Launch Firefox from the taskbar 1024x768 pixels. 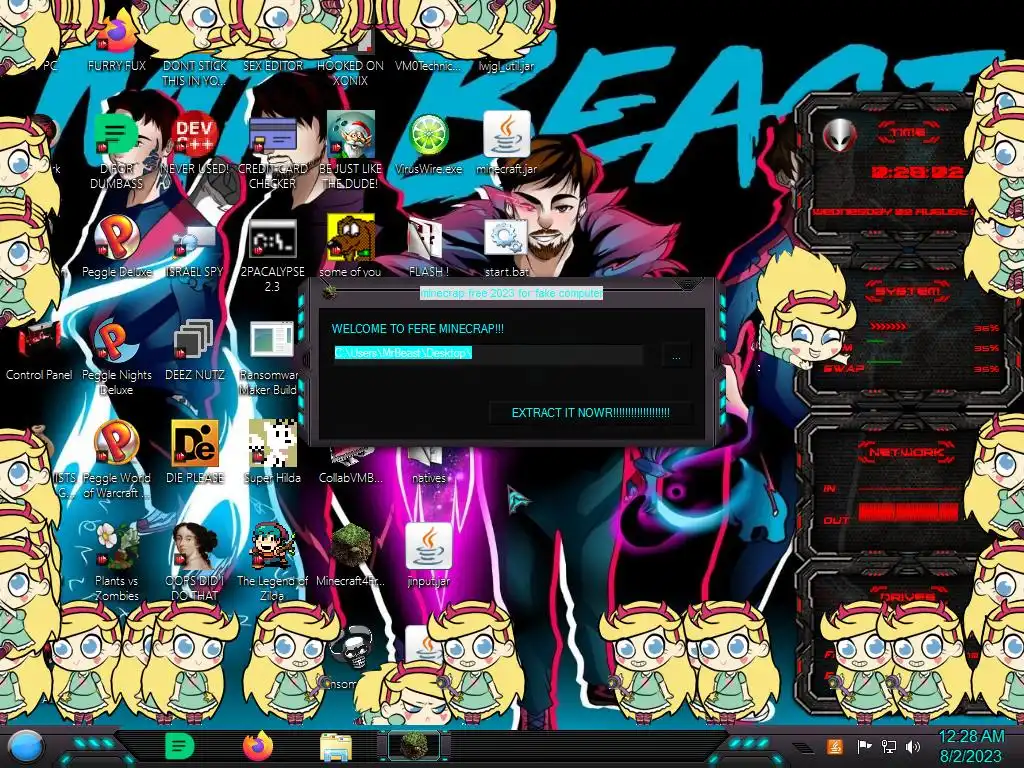[257, 746]
